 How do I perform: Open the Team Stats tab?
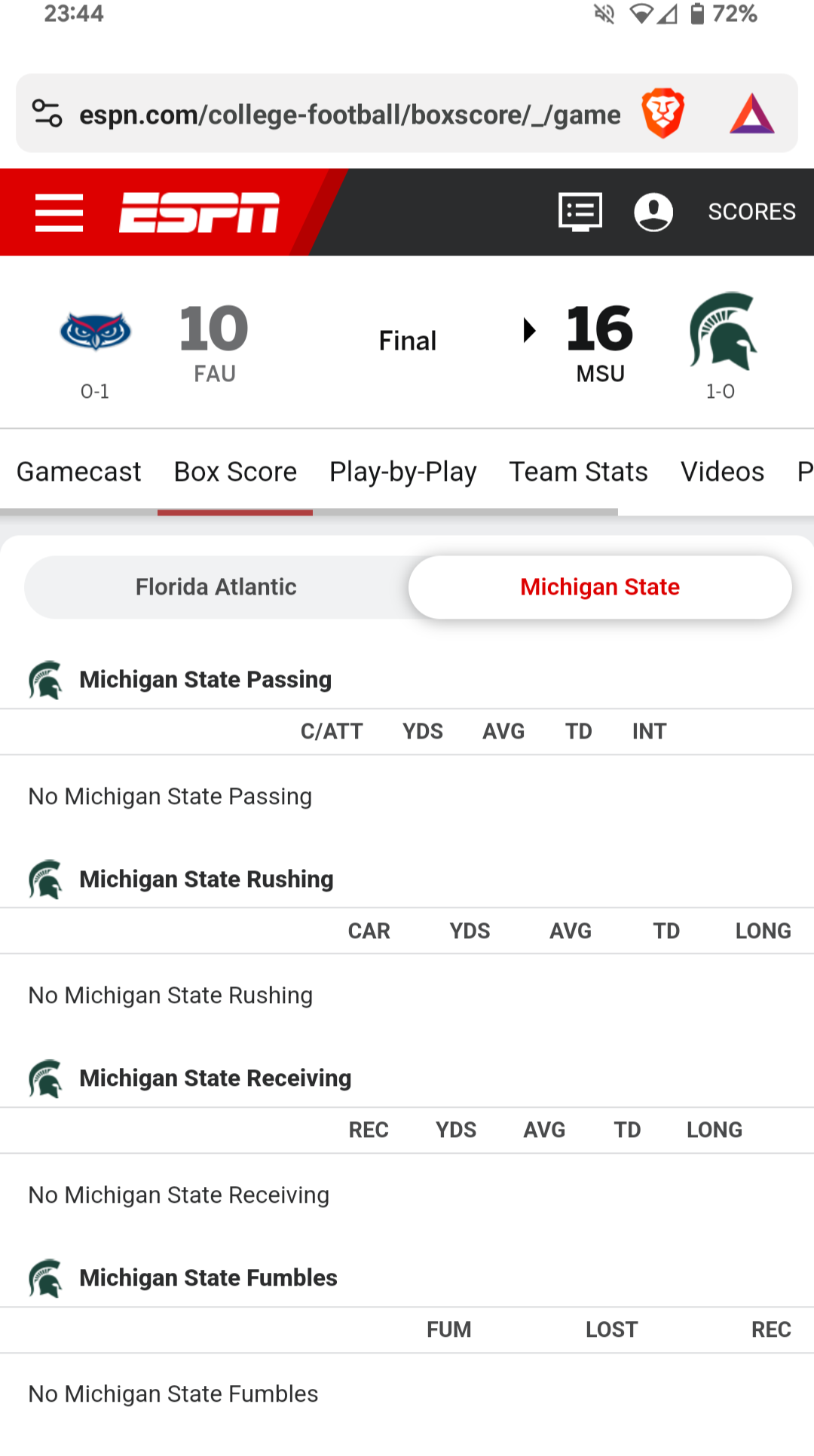pos(578,472)
